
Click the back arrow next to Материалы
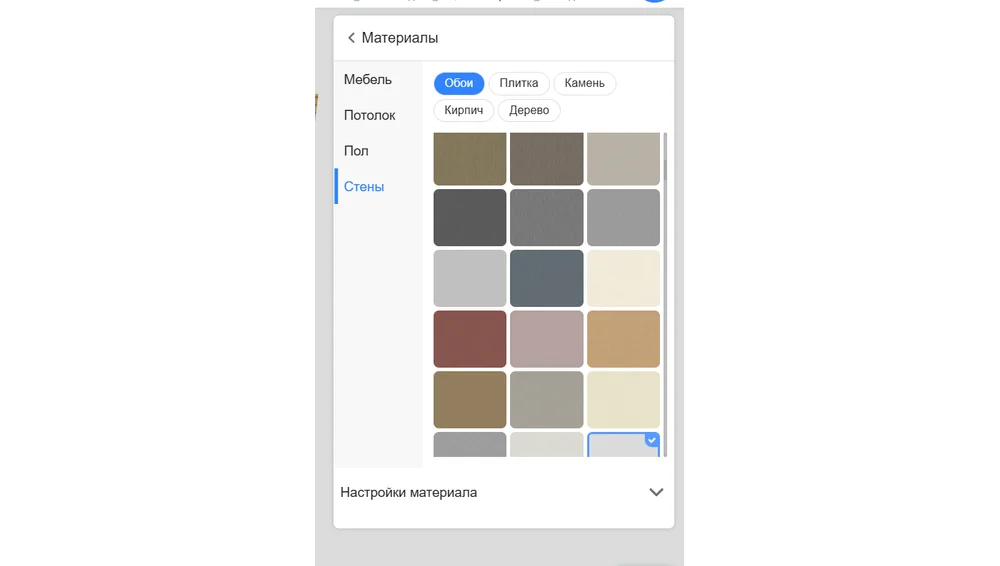(x=351, y=38)
